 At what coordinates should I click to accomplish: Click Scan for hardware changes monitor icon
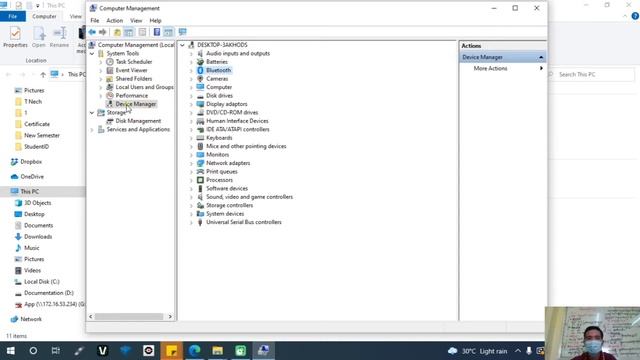pos(182,32)
